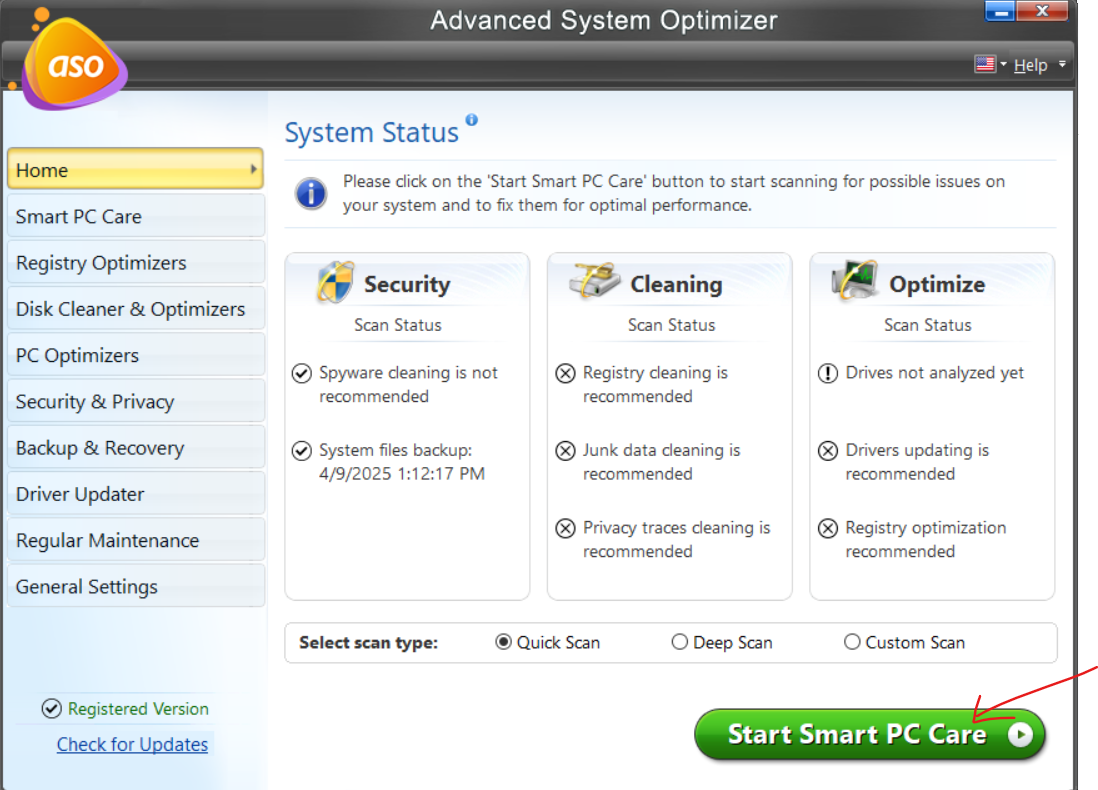Expand the dropdown arrow next to Help
The height and width of the screenshot is (790, 1098).
click(1062, 65)
